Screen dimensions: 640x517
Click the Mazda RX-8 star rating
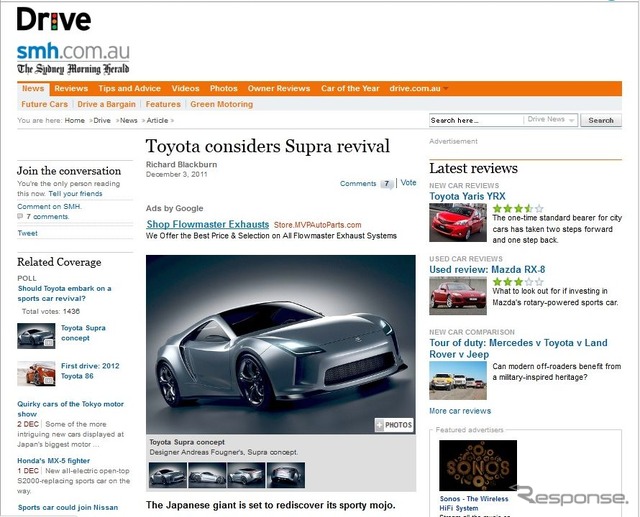click(518, 282)
